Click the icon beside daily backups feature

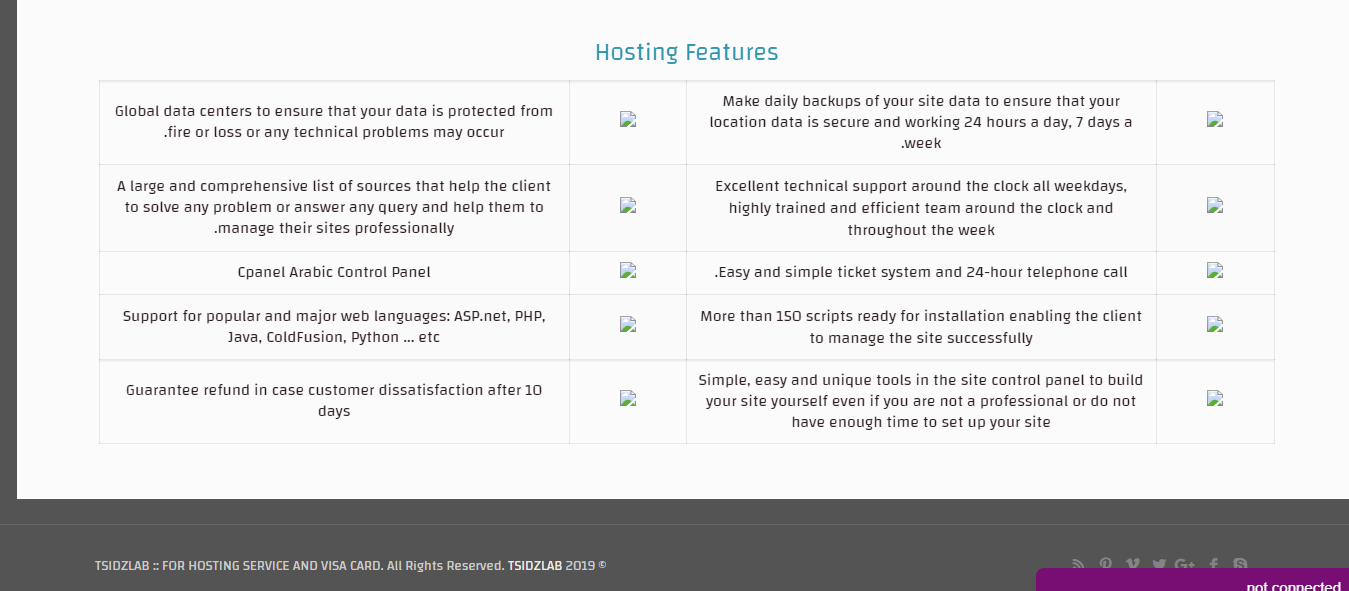pos(1215,119)
